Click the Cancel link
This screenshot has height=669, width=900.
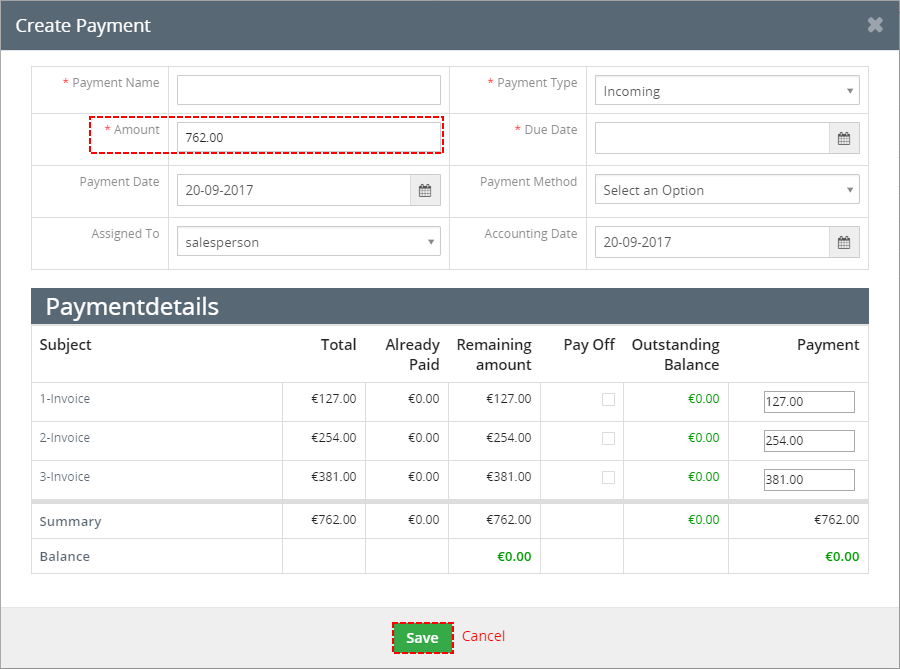click(x=483, y=636)
